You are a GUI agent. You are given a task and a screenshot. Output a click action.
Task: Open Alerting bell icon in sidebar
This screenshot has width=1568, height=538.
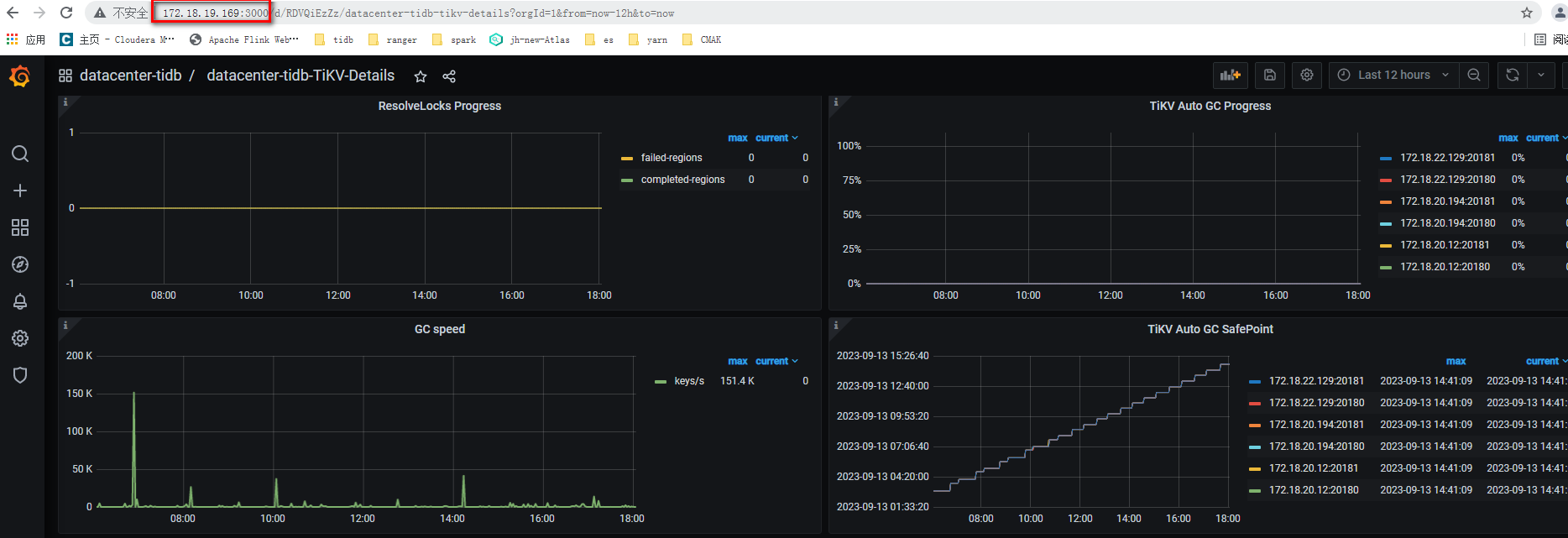(20, 301)
